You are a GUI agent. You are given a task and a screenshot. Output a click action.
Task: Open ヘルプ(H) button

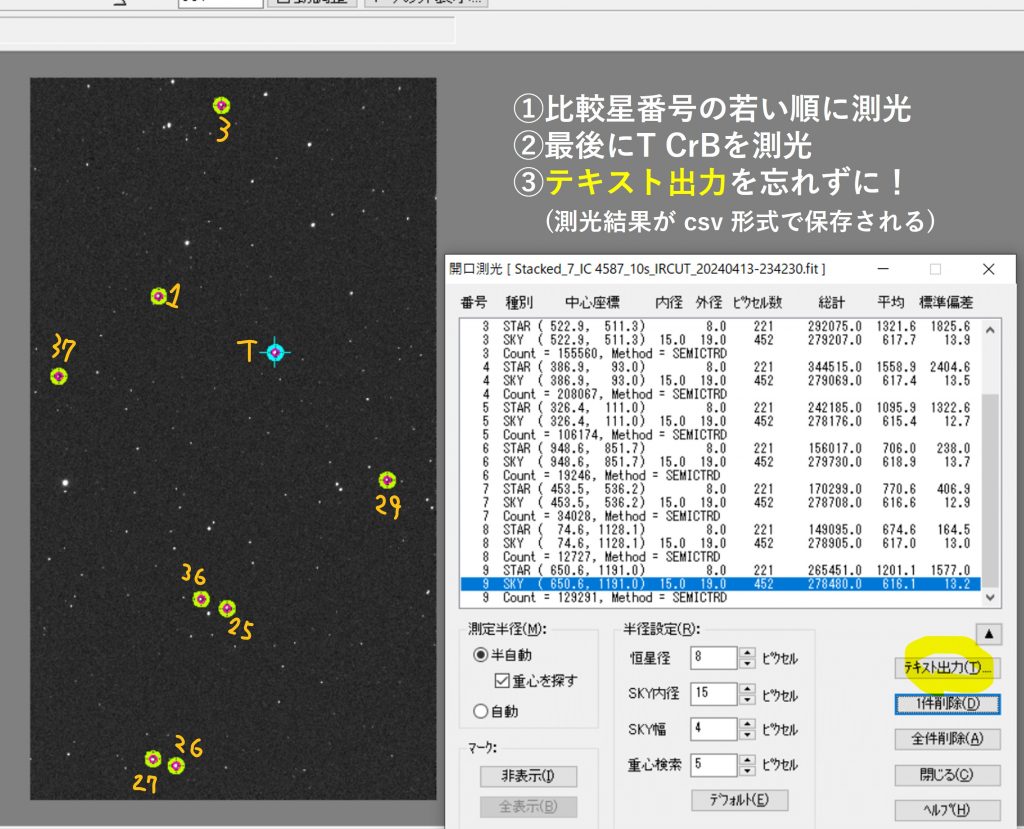coord(947,810)
